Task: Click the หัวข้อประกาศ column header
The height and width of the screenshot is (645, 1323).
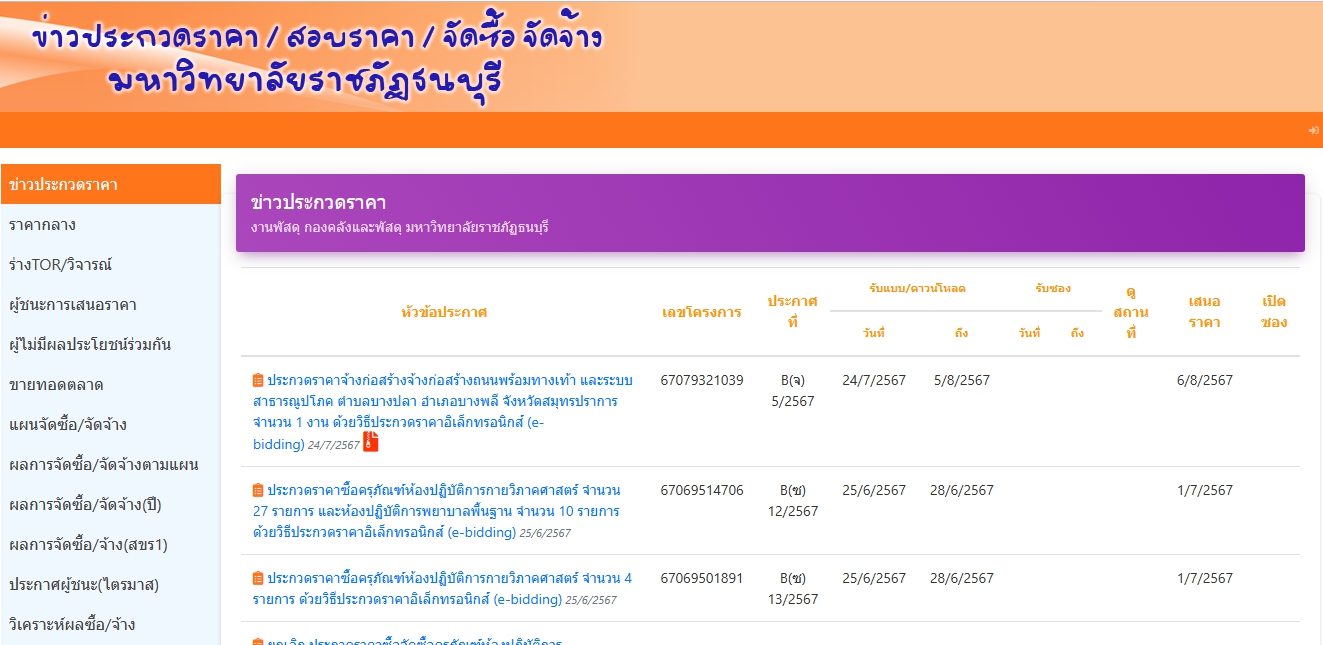Action: pyautogui.click(x=443, y=312)
